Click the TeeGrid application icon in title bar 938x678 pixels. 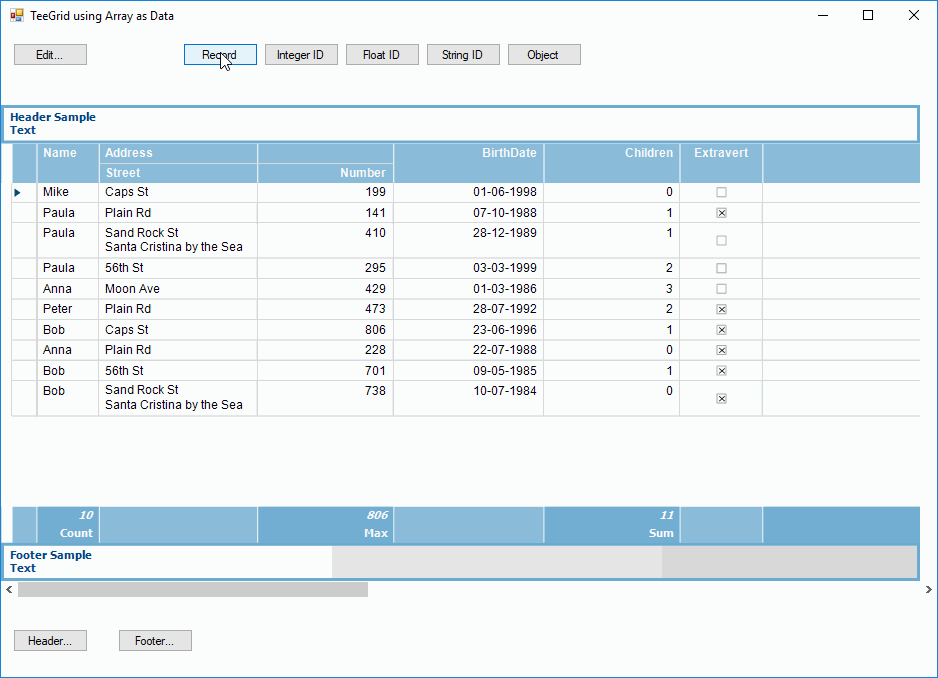[16, 16]
